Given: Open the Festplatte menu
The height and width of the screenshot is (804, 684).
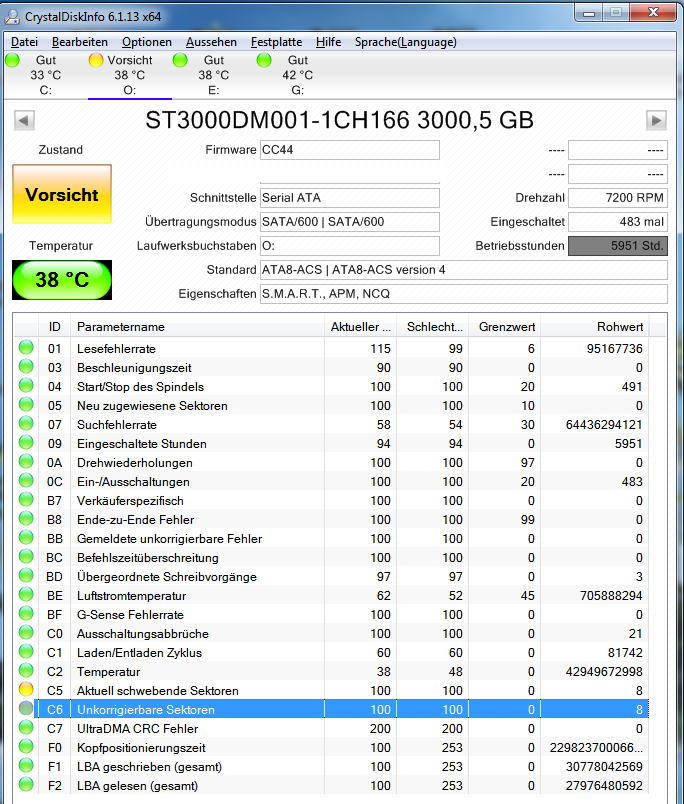Looking at the screenshot, I should pyautogui.click(x=276, y=42).
